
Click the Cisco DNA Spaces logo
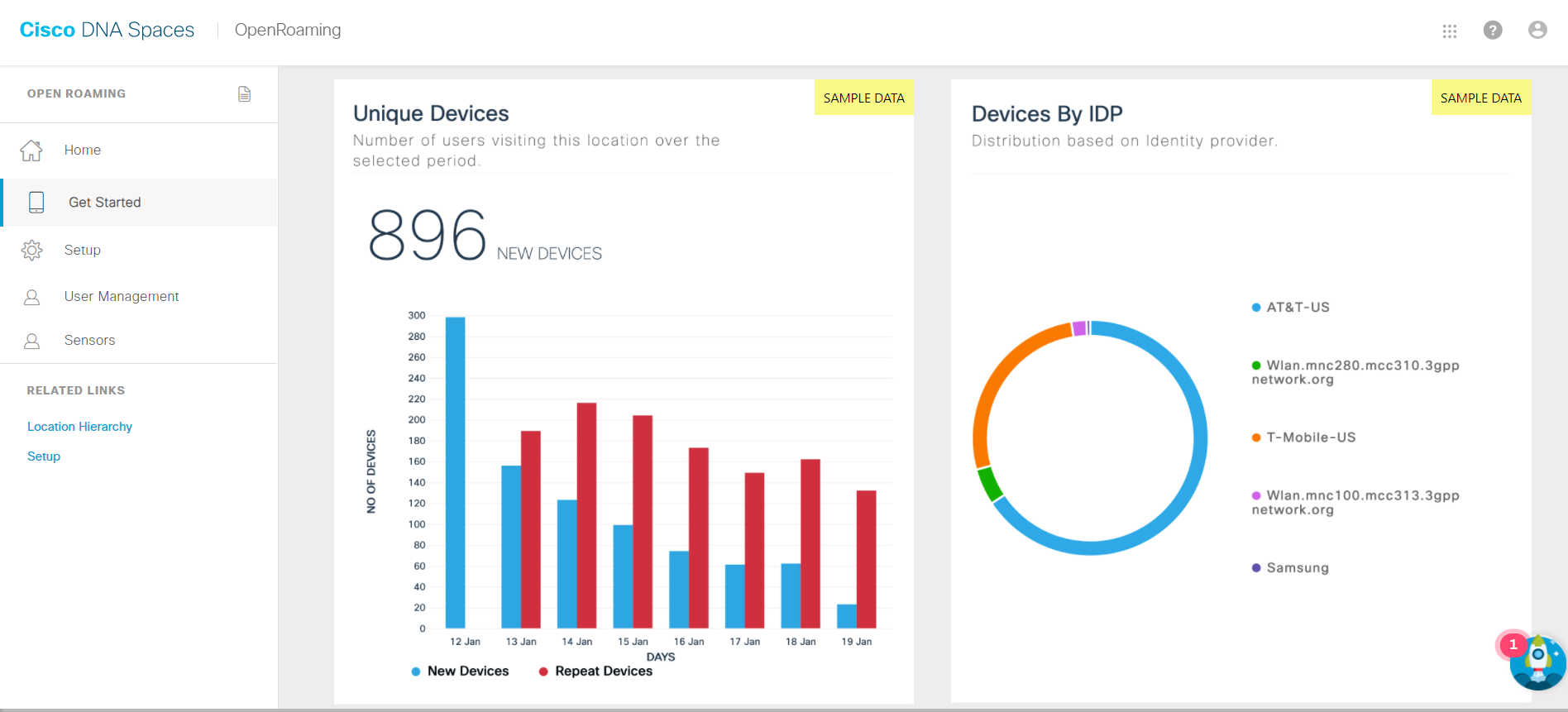pos(107,30)
